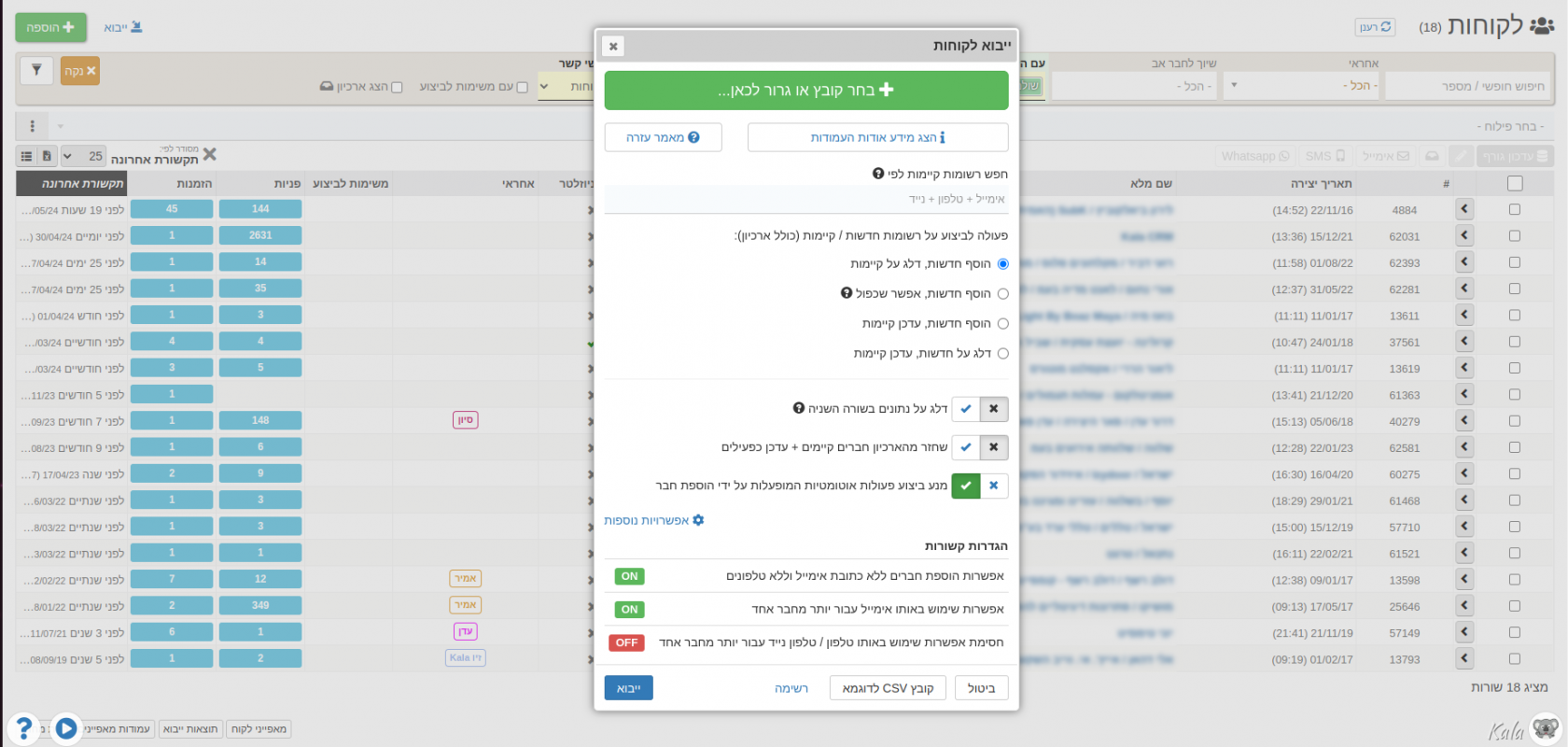Remove the תקשורת אחרונה sort with X
Viewport: 1568px width, 747px height.
[209, 155]
